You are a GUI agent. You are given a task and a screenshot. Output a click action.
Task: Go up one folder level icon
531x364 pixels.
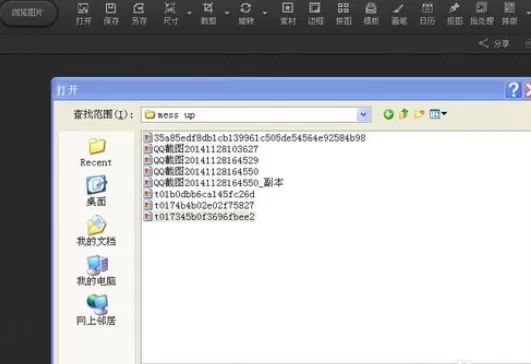(x=403, y=114)
